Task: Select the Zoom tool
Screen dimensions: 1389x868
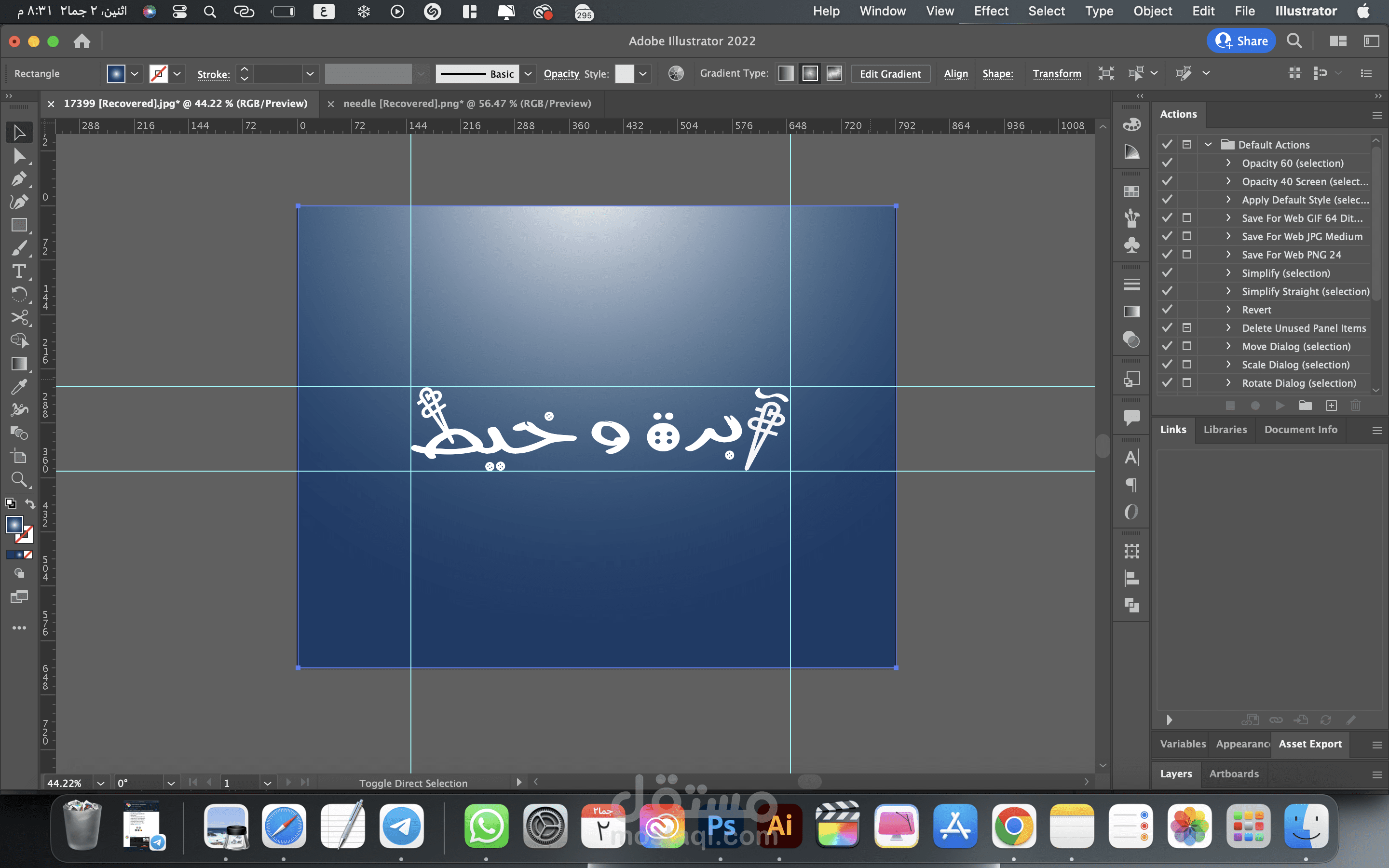Action: click(x=19, y=479)
